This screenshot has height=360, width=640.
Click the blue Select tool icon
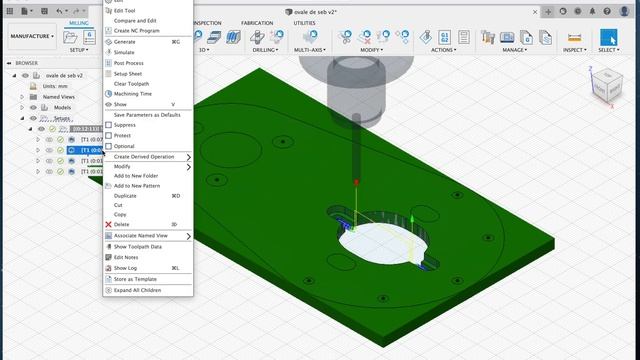(x=609, y=37)
